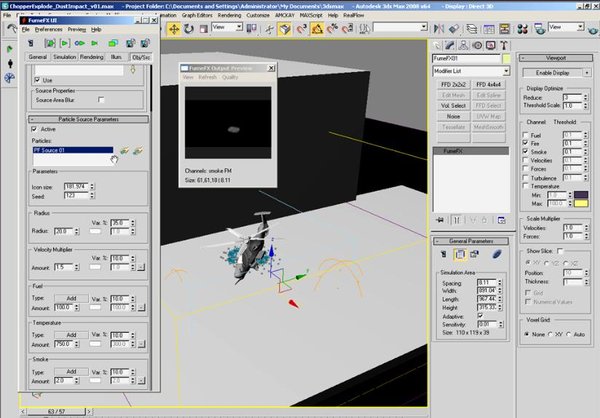Open the Display command panel tab
Screen dimensions: 600x418
click(490, 47)
